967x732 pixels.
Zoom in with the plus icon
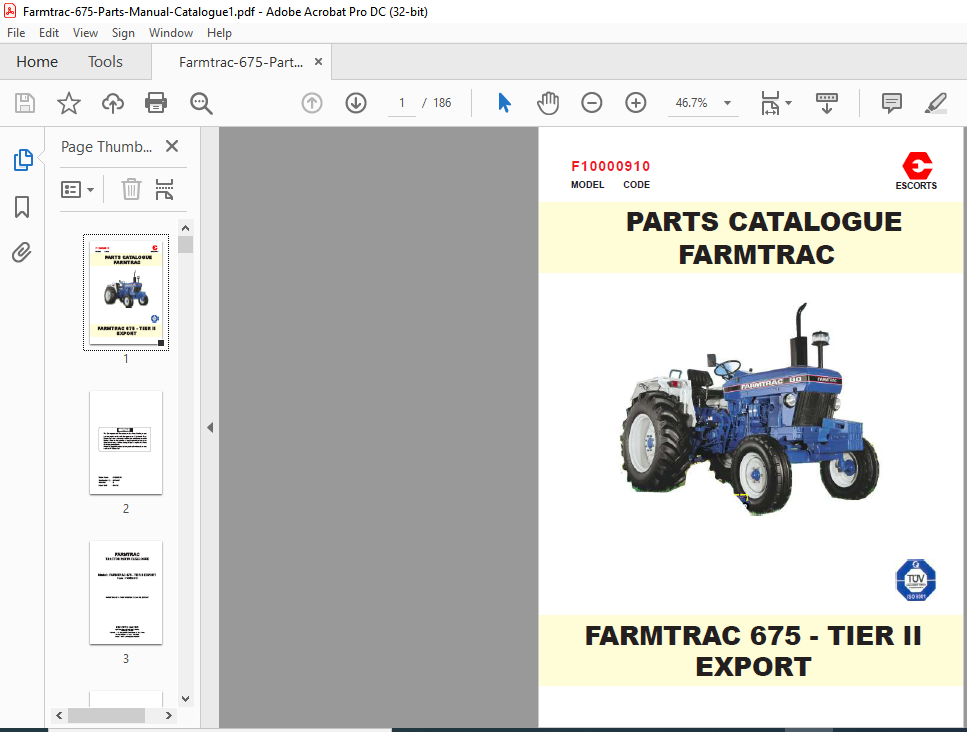[x=635, y=102]
